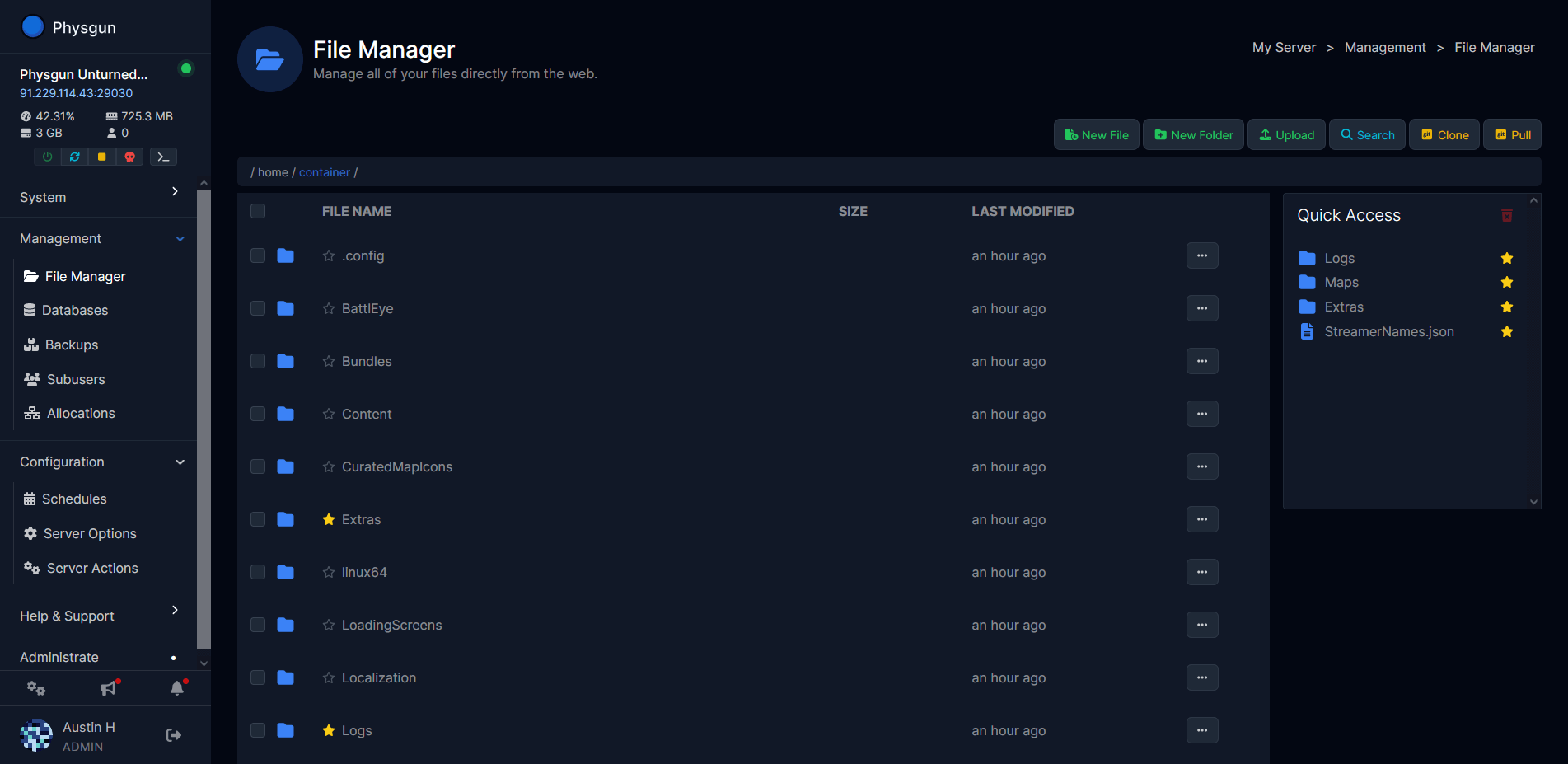Clear Quick Access with red trash icon
Image resolution: width=1568 pixels, height=764 pixels.
click(1506, 215)
